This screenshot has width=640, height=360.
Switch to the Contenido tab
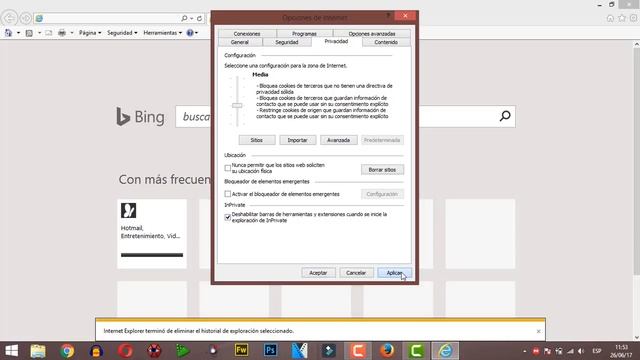386,42
